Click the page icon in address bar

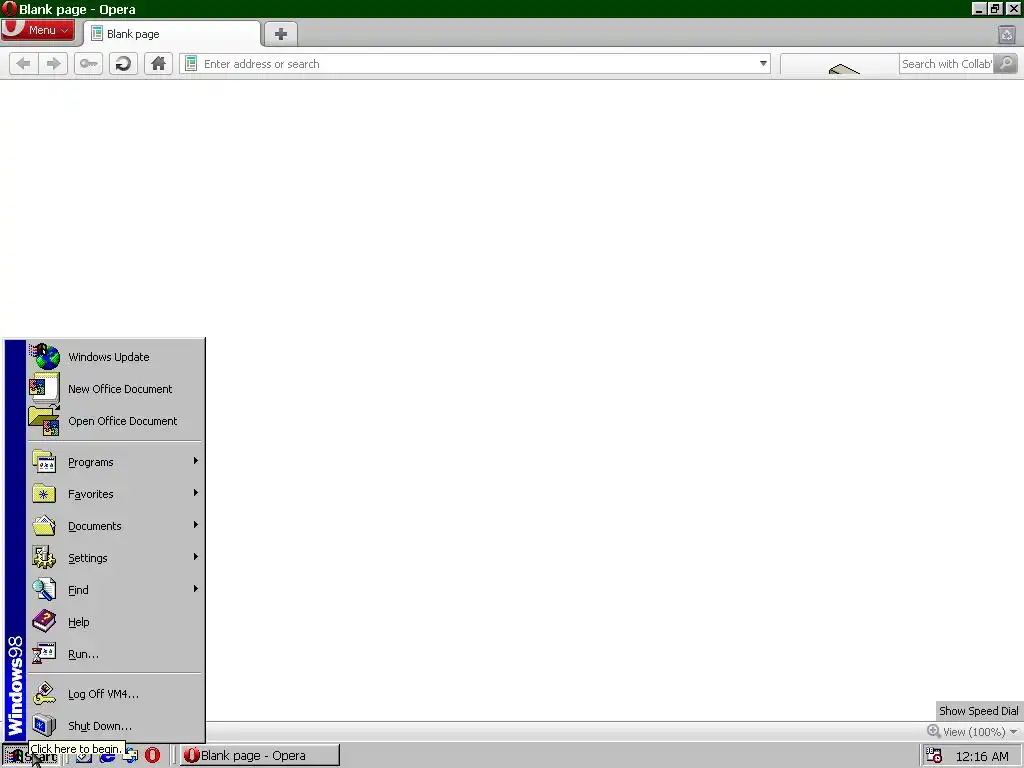click(191, 64)
